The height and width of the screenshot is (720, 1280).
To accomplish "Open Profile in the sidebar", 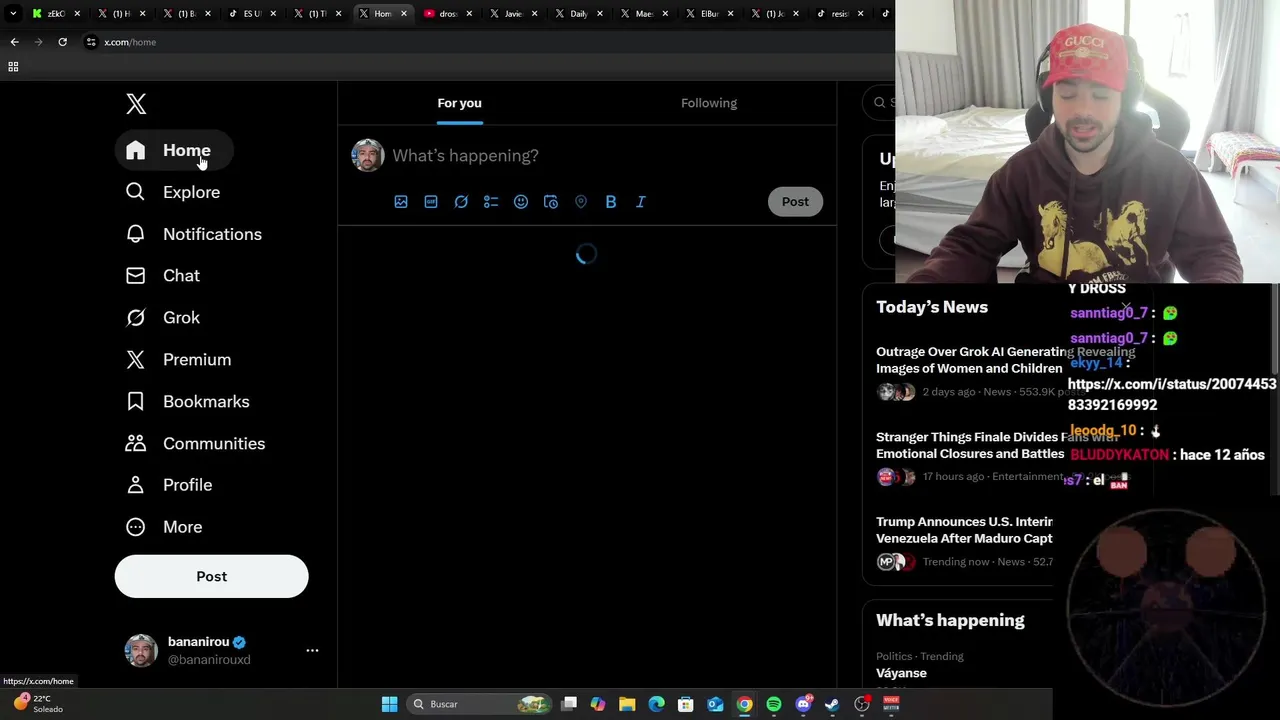I will pyautogui.click(x=169, y=485).
